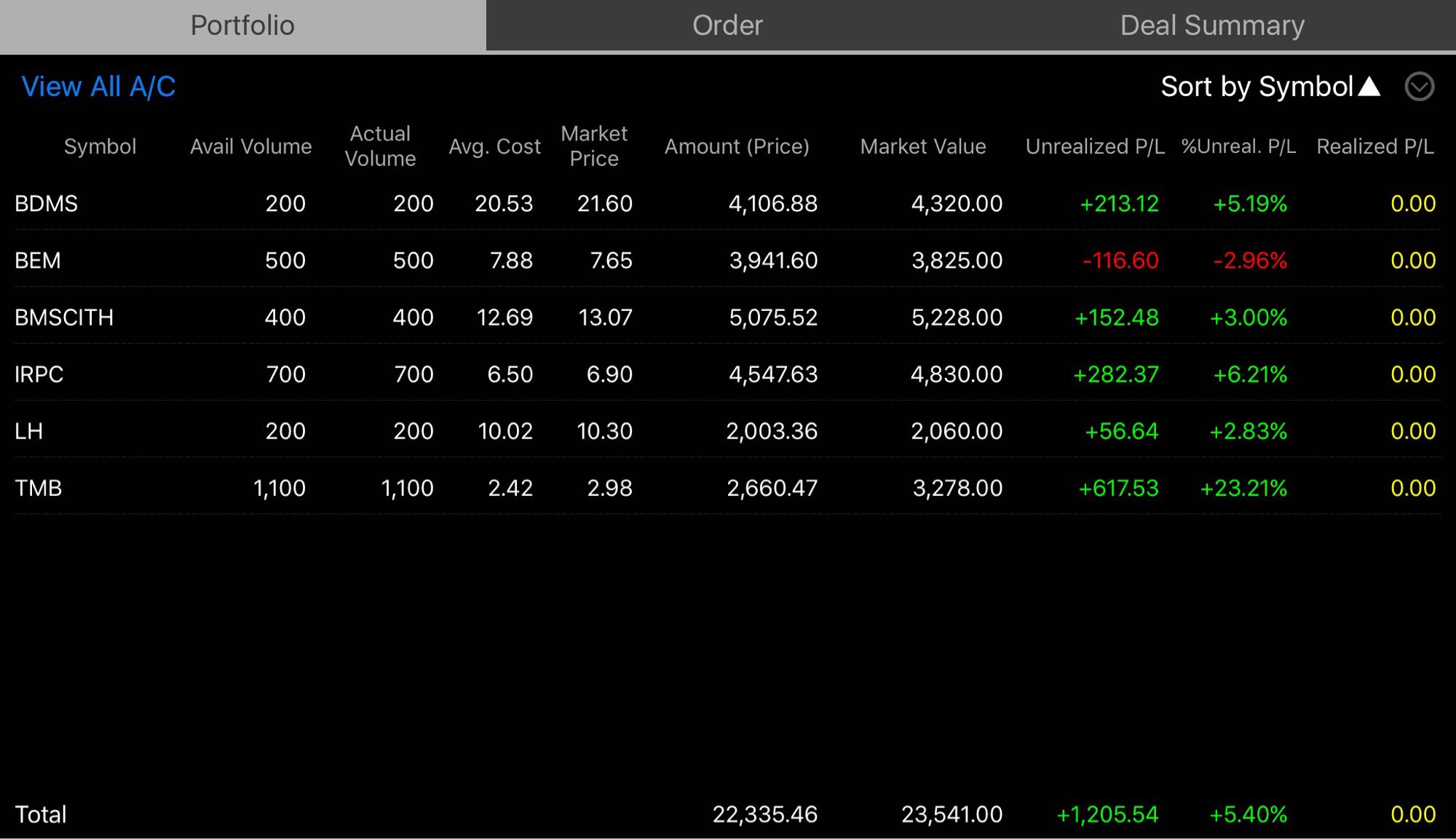This screenshot has width=1456, height=839.
Task: Tap the Total unrealized P/L +1,205.54
Action: (1107, 814)
